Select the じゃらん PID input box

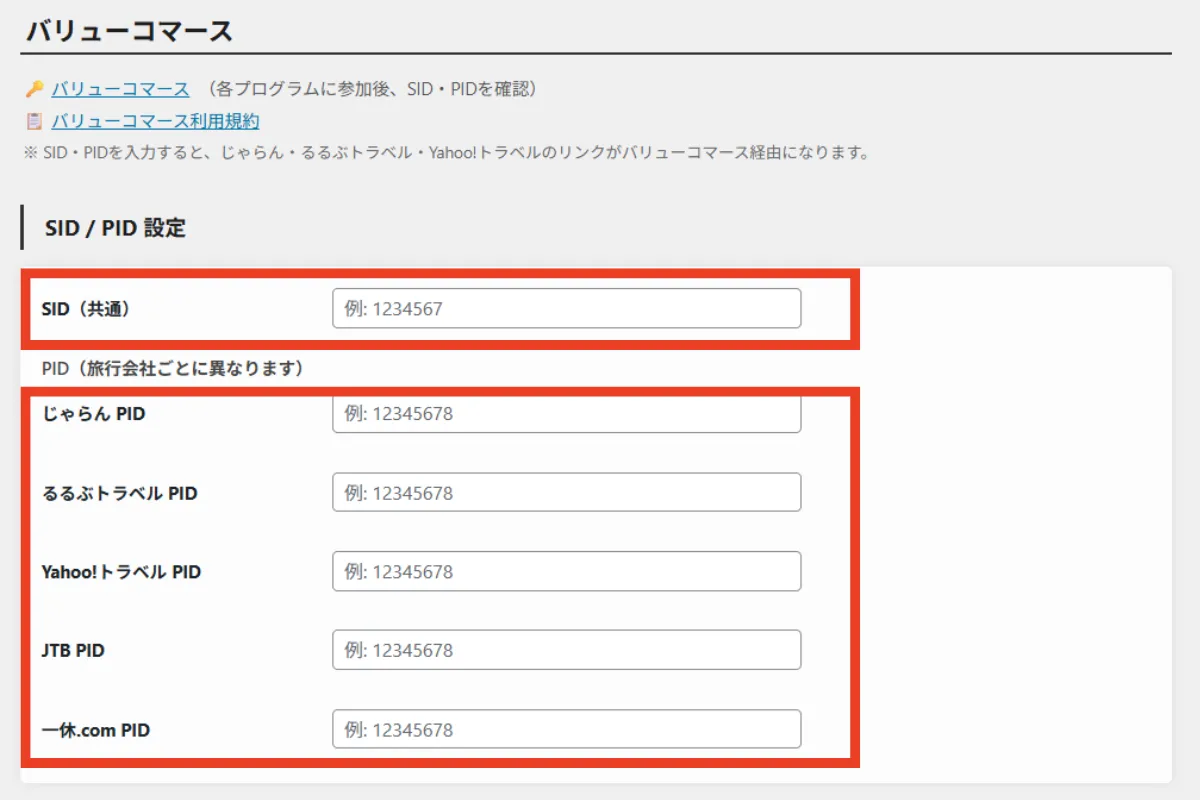(x=566, y=413)
